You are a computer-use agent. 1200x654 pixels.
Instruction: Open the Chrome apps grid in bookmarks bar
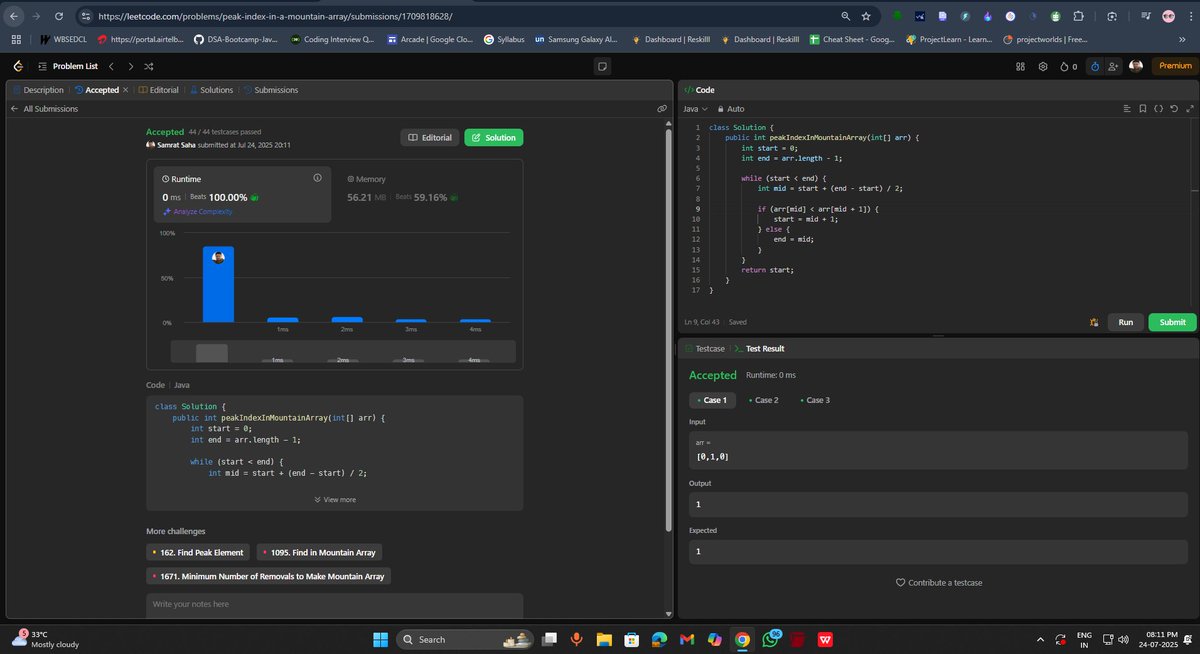(x=16, y=39)
